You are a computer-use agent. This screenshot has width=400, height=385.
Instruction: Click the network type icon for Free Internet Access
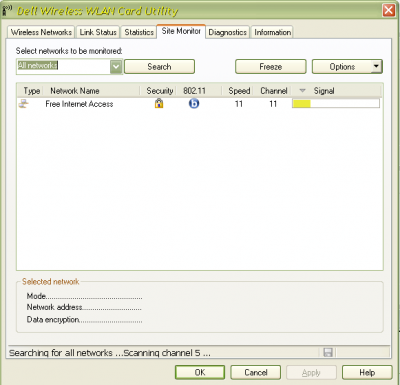tap(24, 104)
